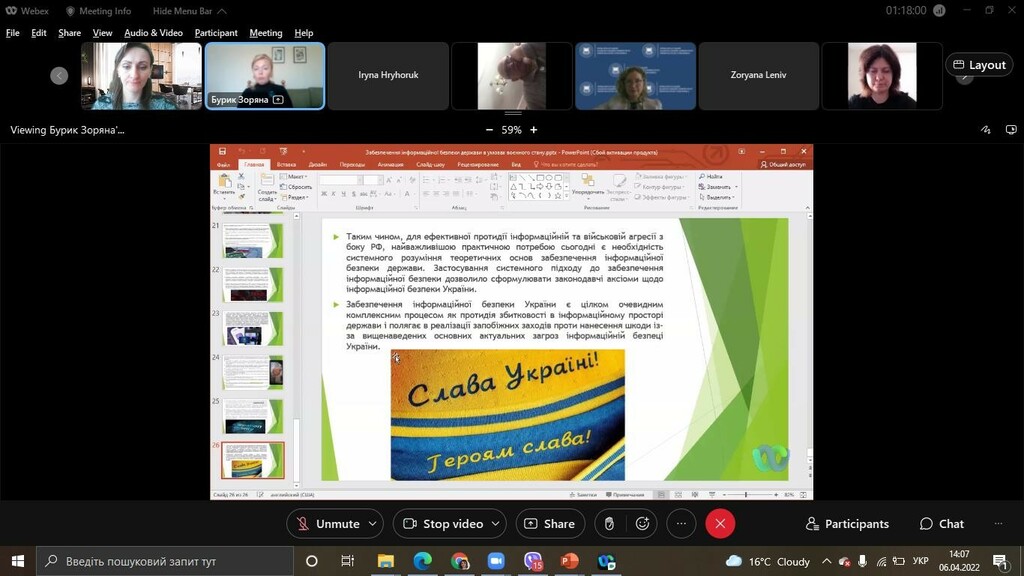Zoom in shared content with plus icon

click(534, 130)
